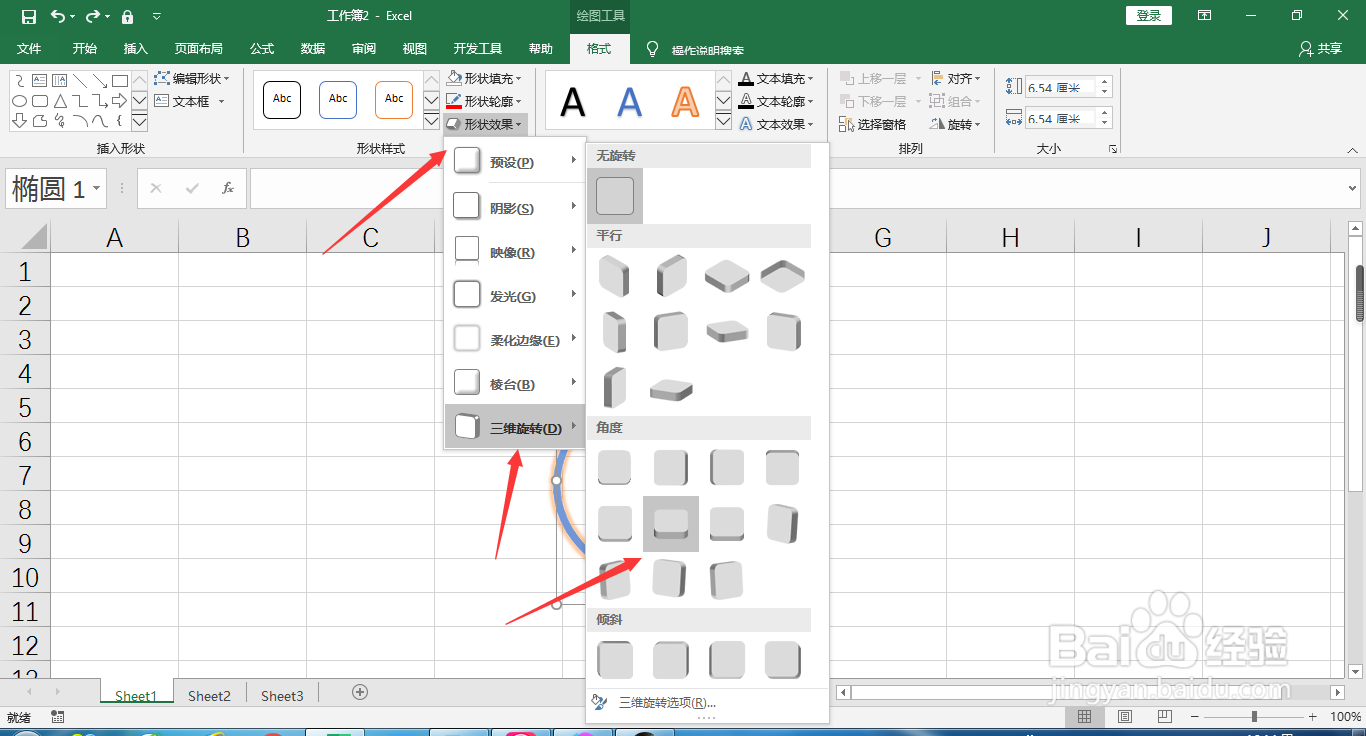Viewport: 1366px width, 736px height.
Task: Apply the blue outline Abc shape style
Action: [338, 99]
